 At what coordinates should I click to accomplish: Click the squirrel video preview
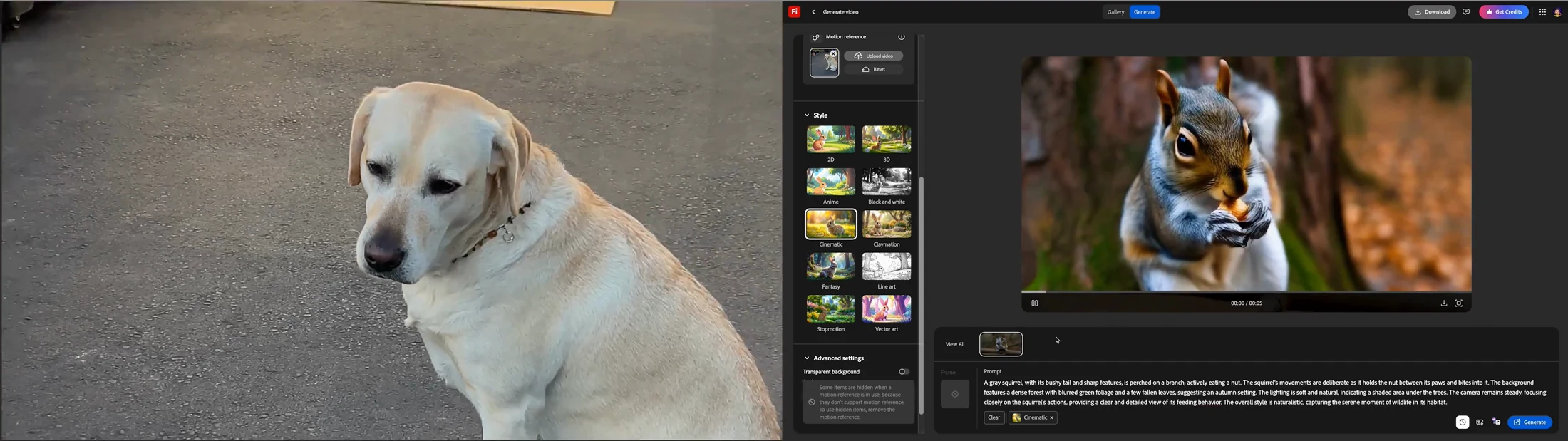(x=1246, y=173)
